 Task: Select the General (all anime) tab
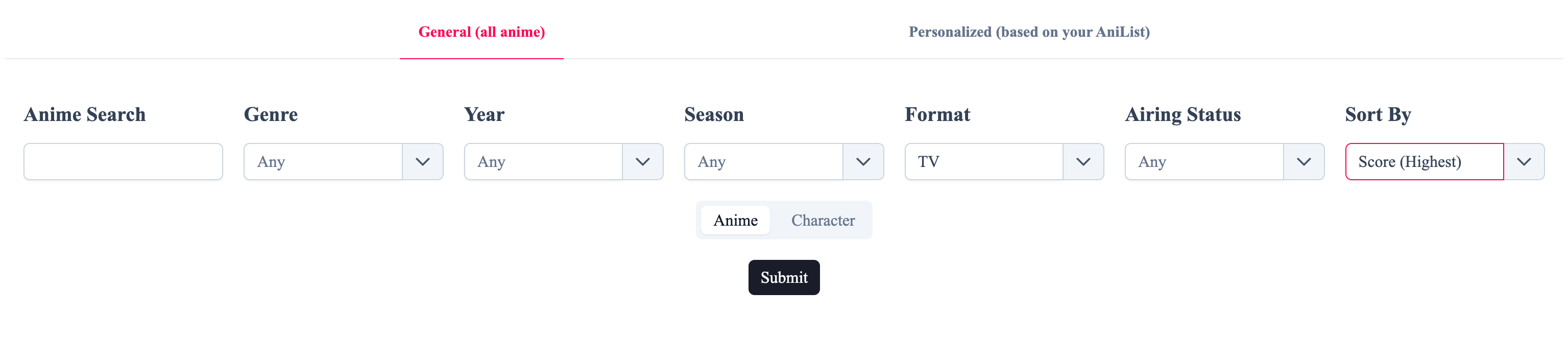[x=481, y=32]
